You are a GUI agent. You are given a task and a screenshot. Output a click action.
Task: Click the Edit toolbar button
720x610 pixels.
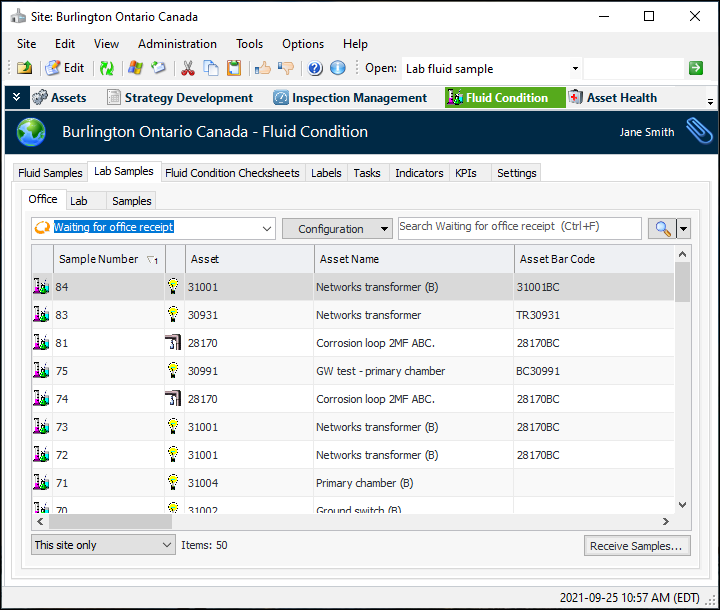click(65, 68)
